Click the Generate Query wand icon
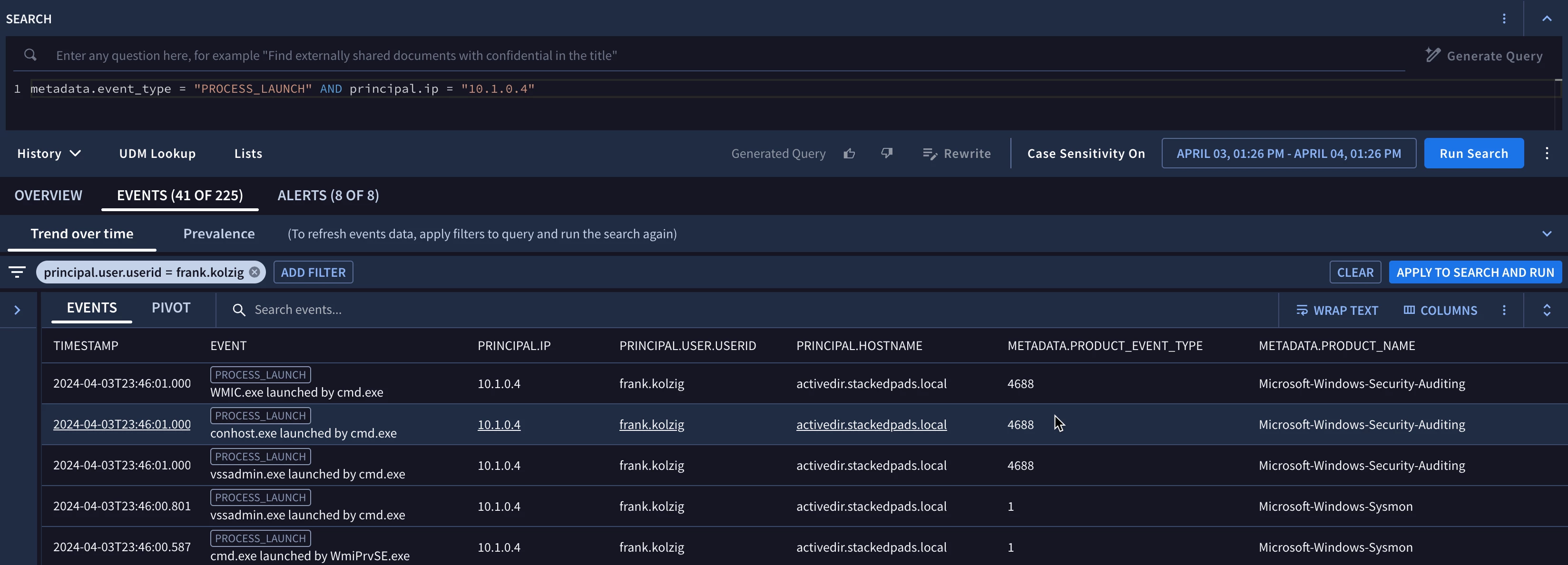 click(1432, 55)
